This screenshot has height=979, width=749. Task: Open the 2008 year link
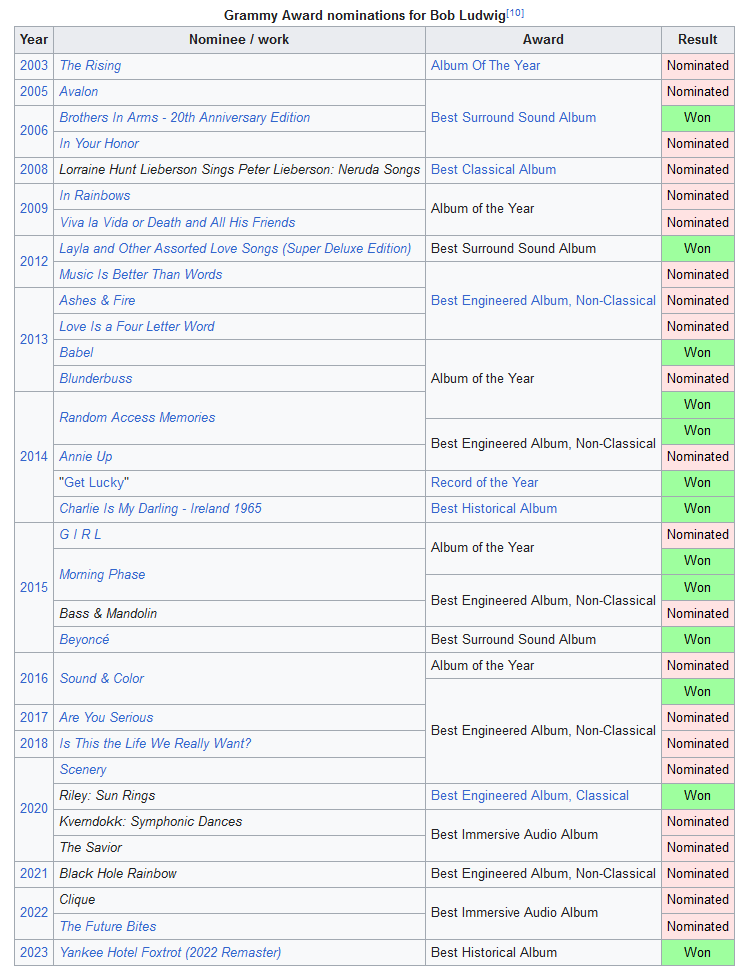coord(34,170)
